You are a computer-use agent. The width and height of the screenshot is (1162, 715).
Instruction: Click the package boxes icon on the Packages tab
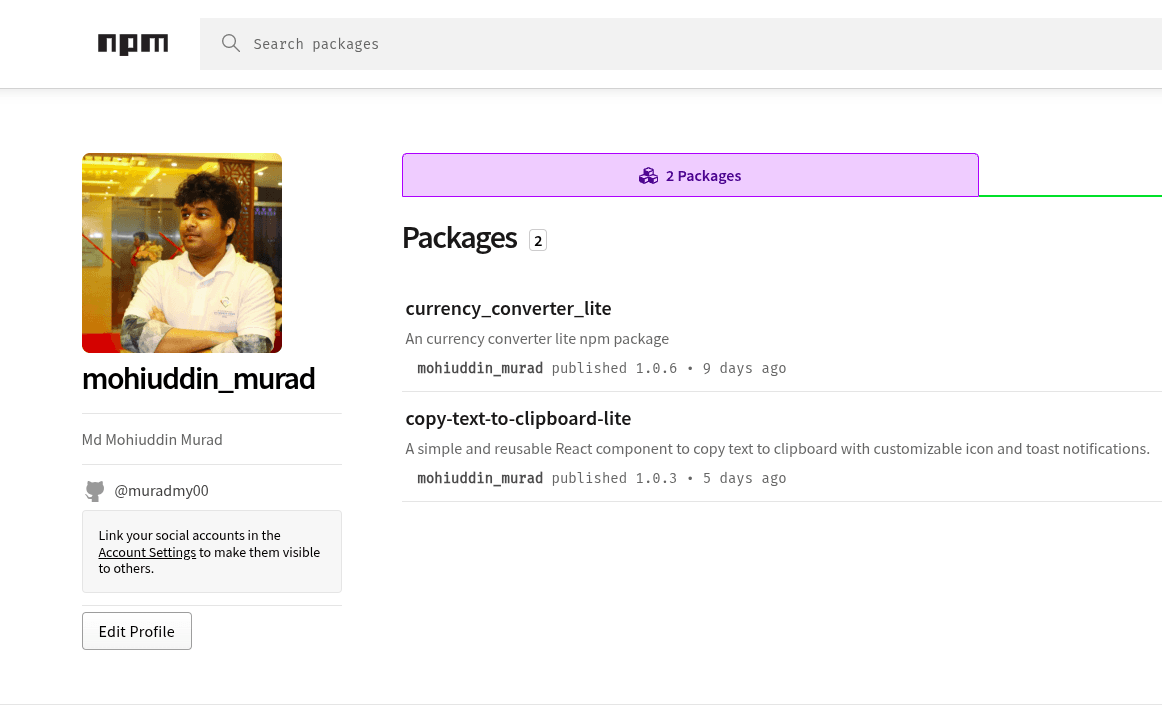(x=648, y=175)
